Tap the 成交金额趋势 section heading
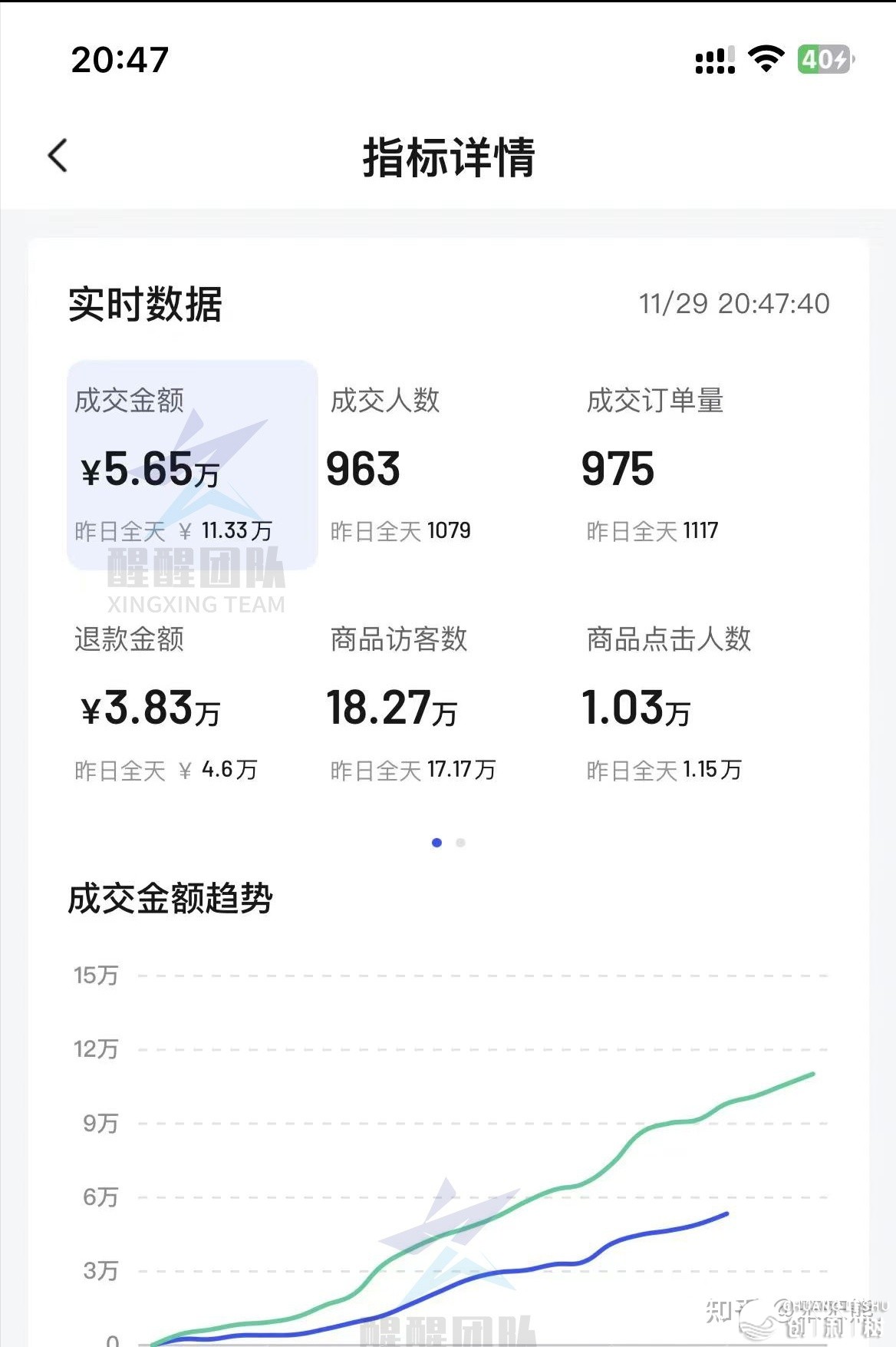896x1347 pixels. (x=170, y=898)
